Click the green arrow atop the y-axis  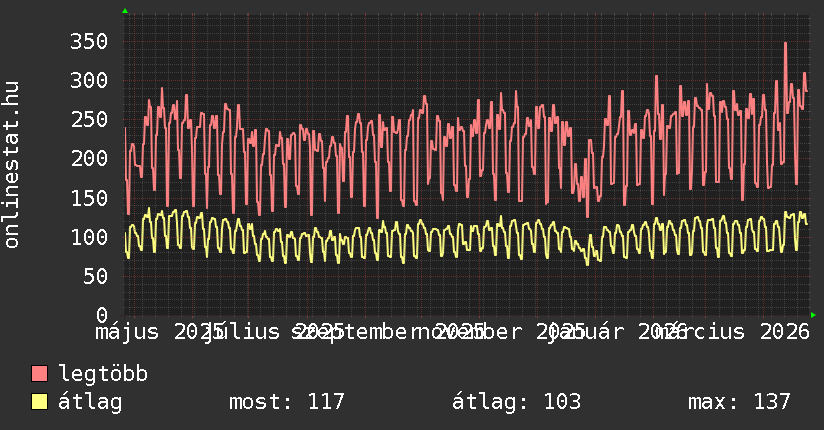click(125, 11)
